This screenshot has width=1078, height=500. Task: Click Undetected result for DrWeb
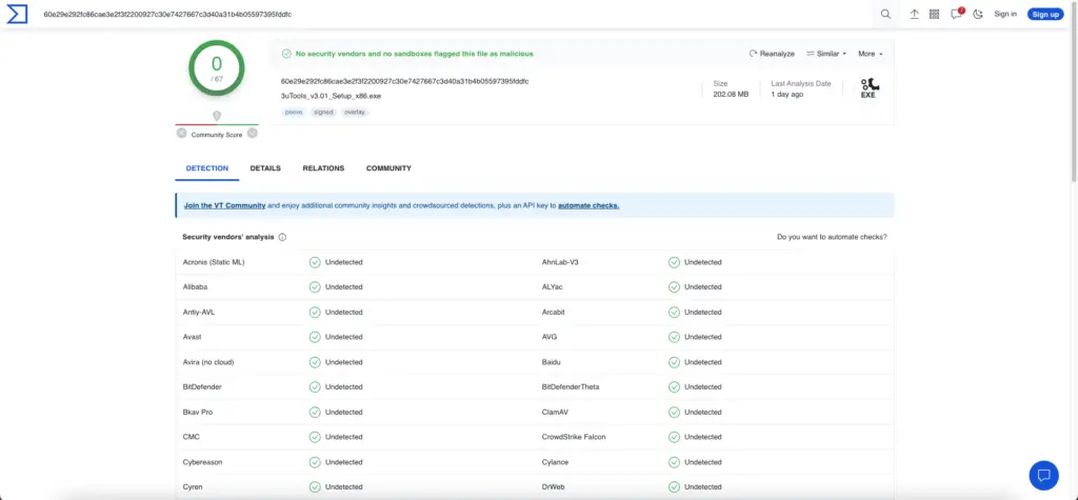703,487
